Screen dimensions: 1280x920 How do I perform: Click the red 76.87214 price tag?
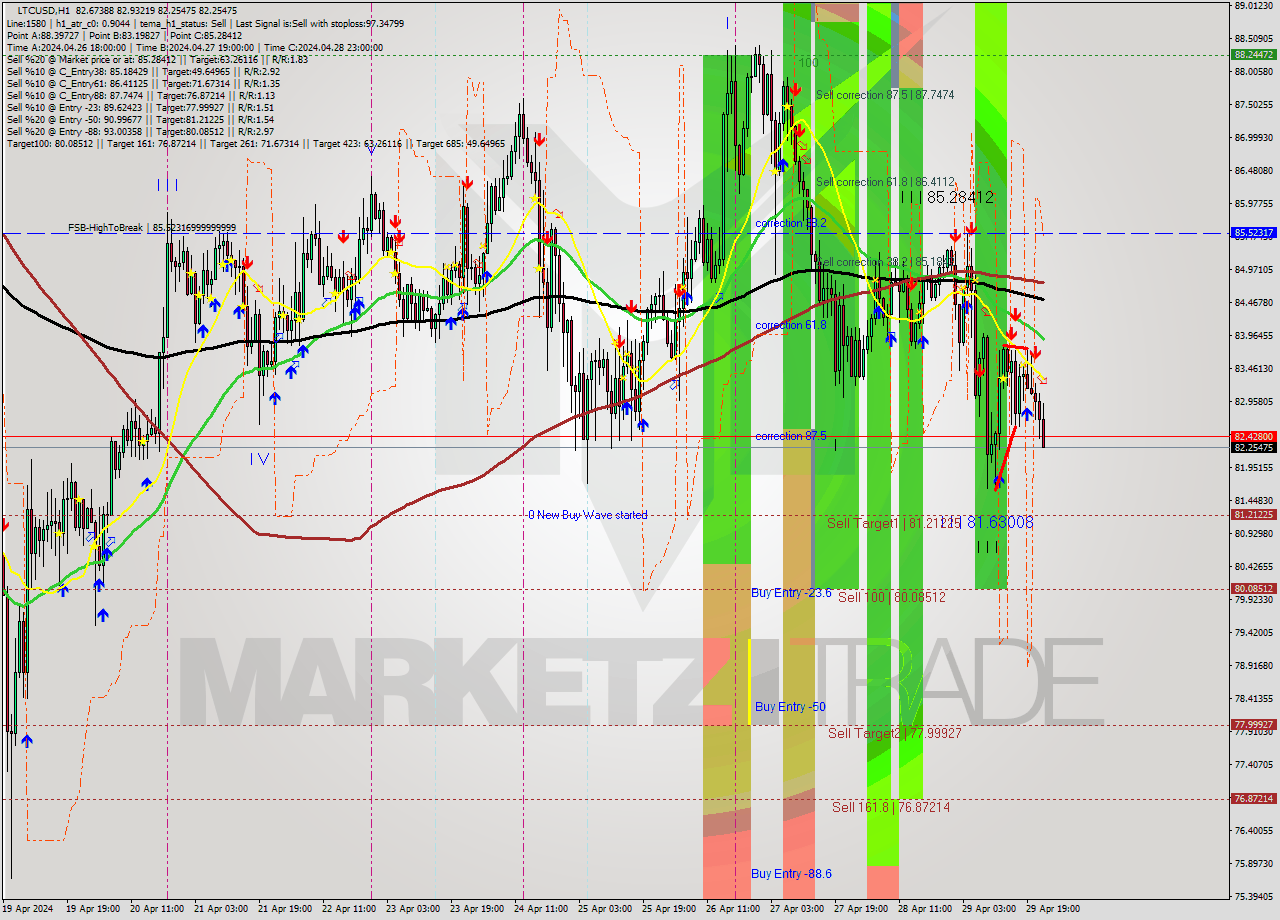tap(1253, 799)
